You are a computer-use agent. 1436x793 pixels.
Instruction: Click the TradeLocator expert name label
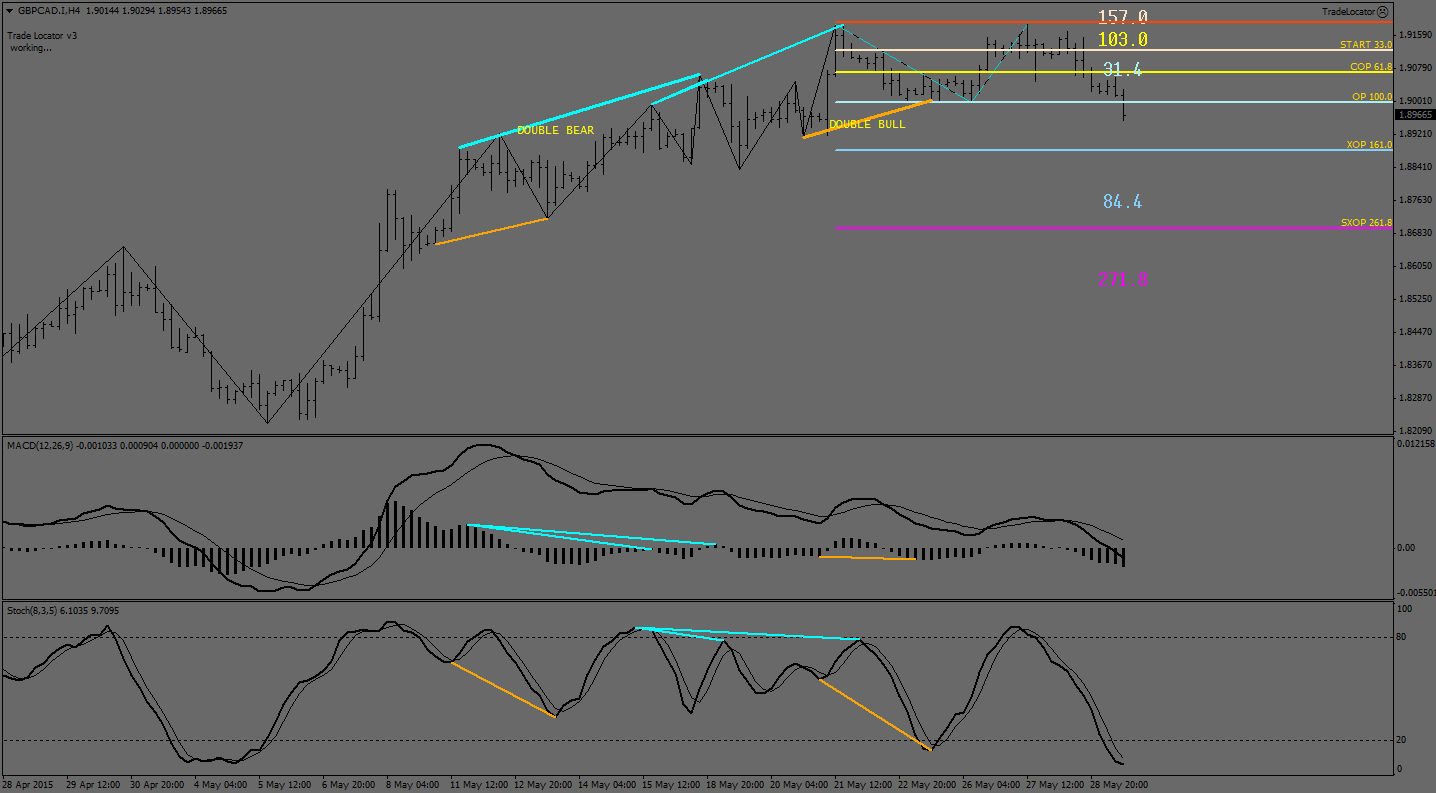click(x=1347, y=12)
